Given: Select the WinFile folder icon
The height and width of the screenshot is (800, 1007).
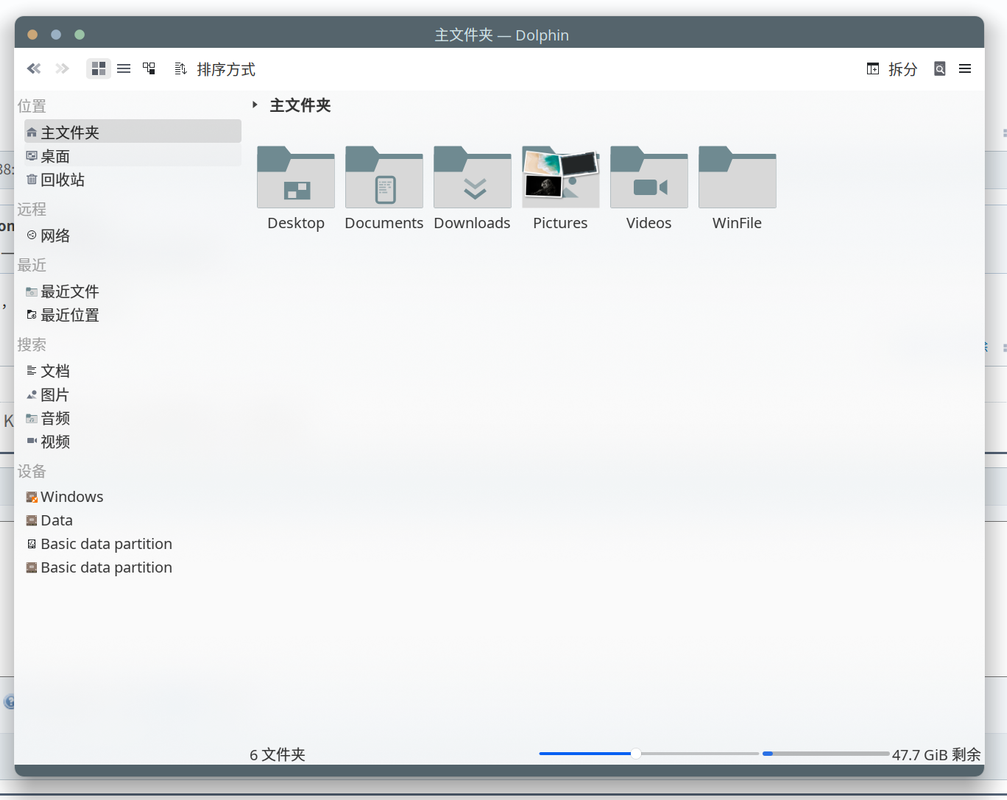Looking at the screenshot, I should coord(737,177).
